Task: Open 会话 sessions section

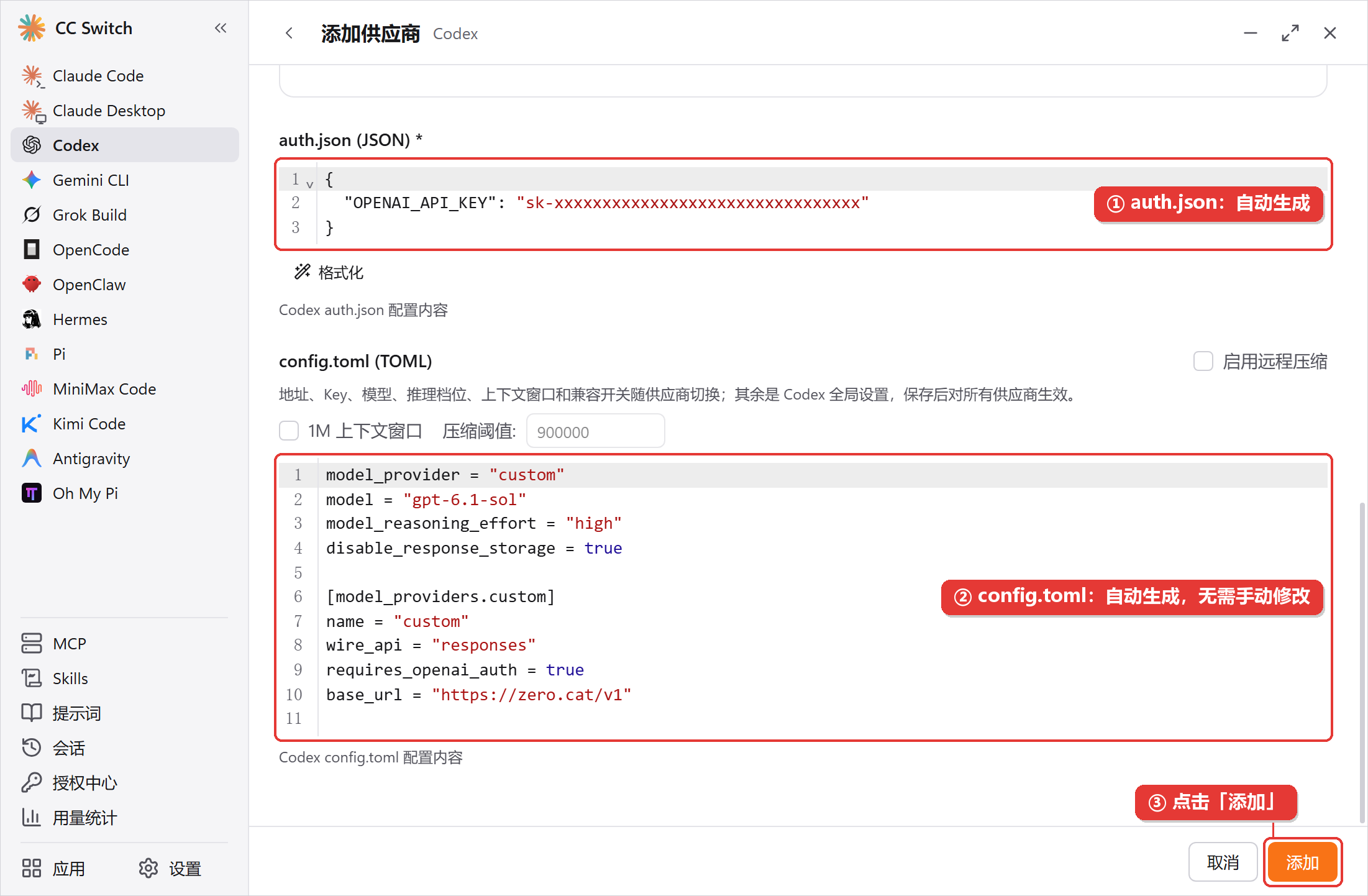Action: point(124,748)
